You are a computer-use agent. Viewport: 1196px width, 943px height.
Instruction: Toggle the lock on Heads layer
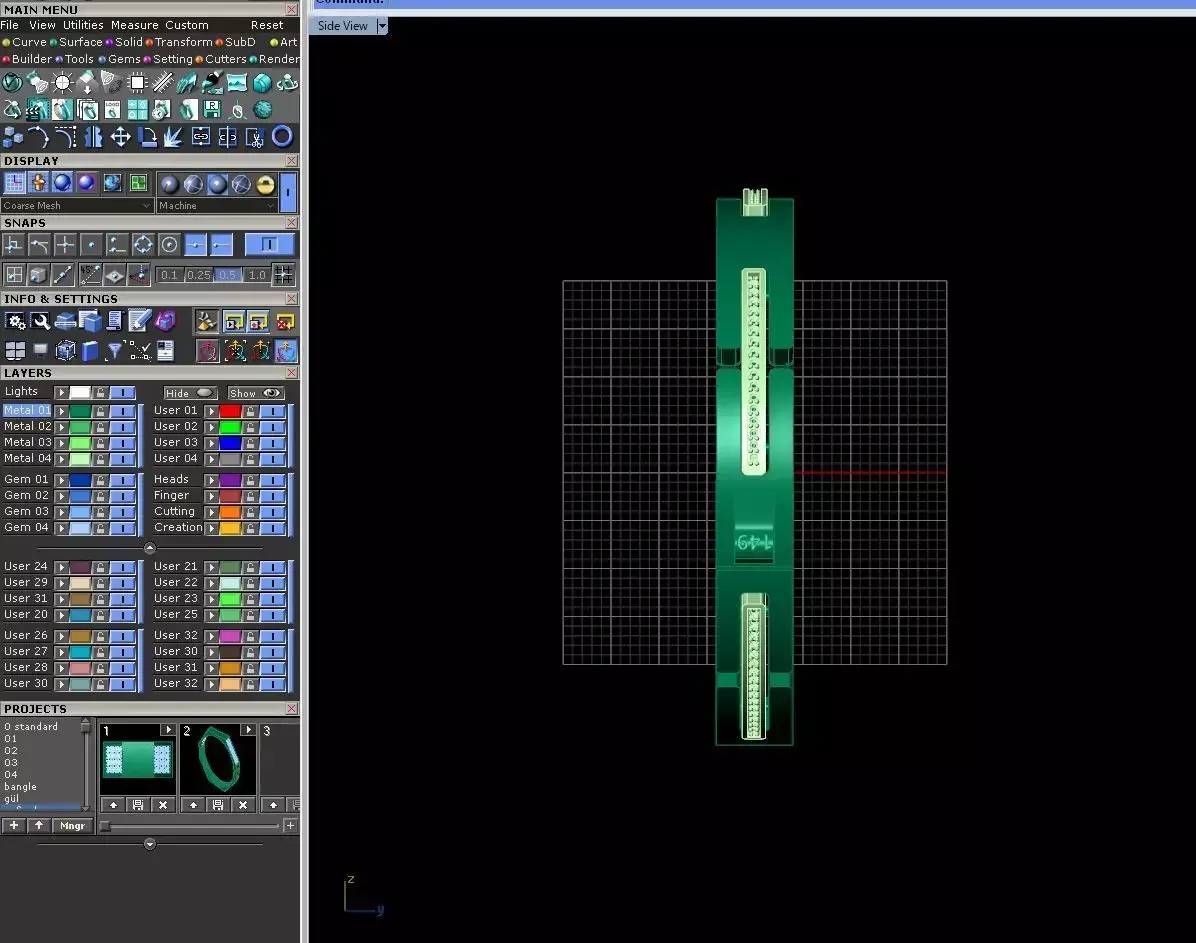[x=250, y=481]
